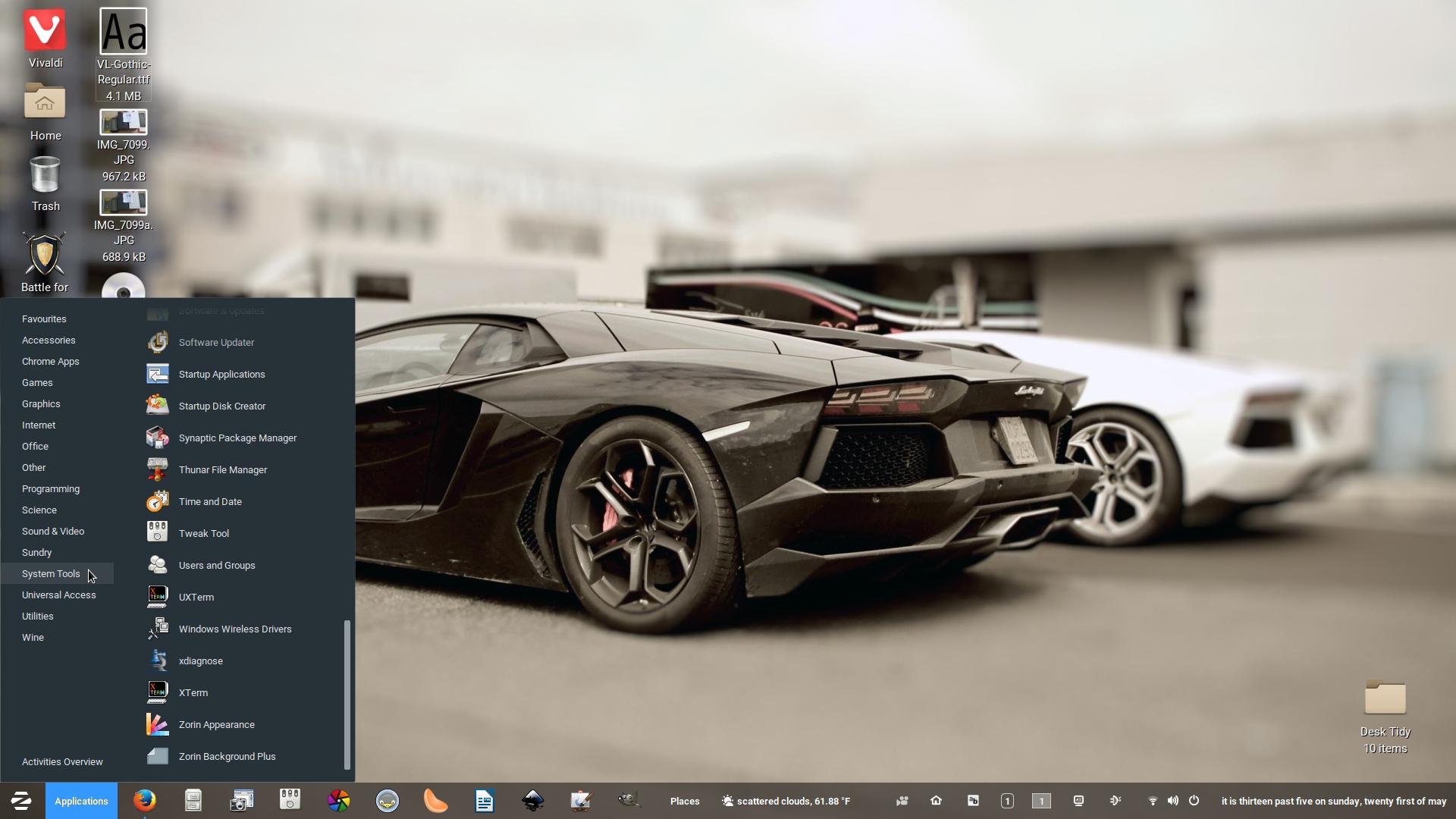Click the Wi-Fi network indicator

point(1152,801)
